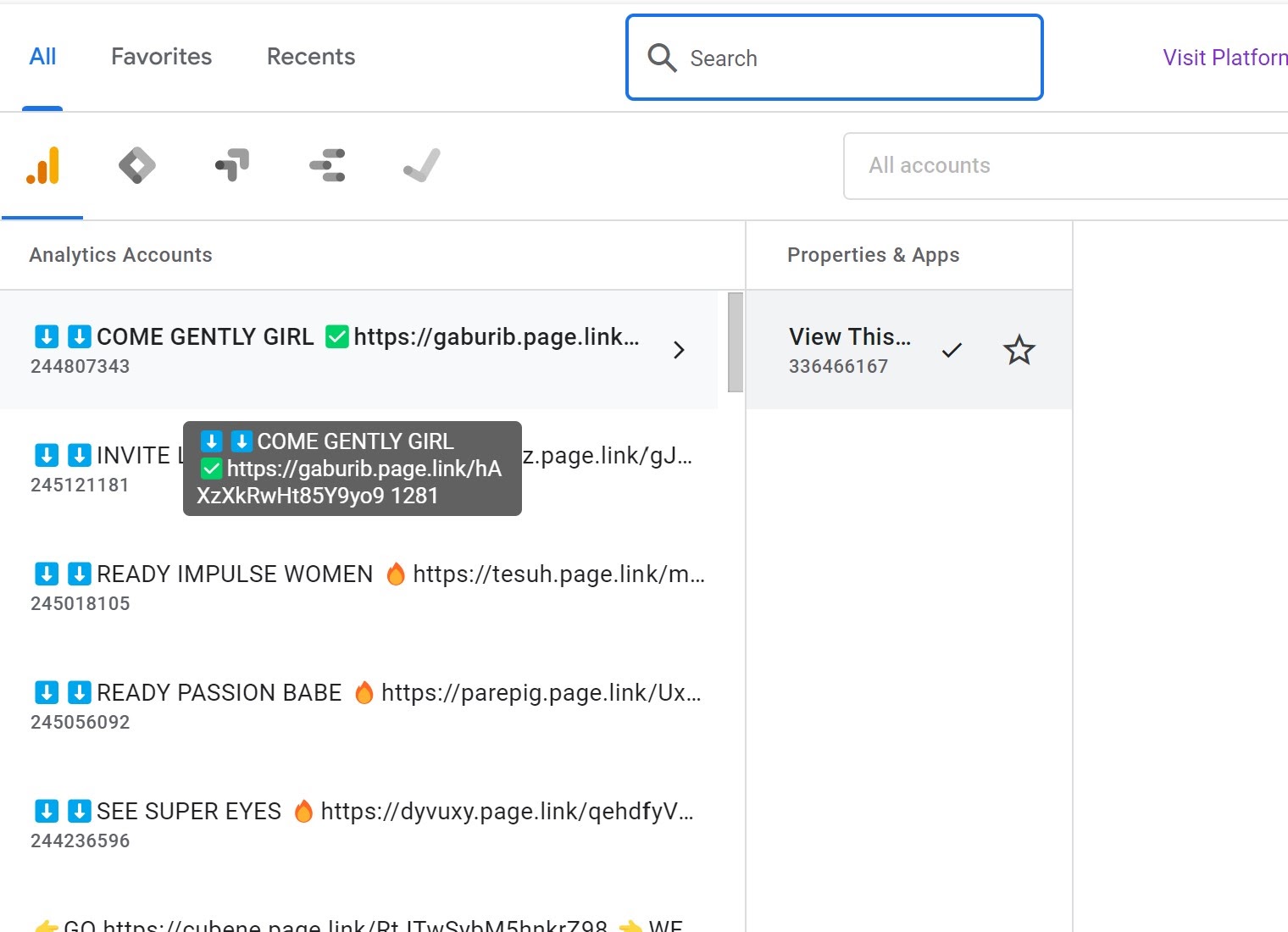Click account ID 245018105
The width and height of the screenshot is (1288, 932).
click(x=80, y=604)
